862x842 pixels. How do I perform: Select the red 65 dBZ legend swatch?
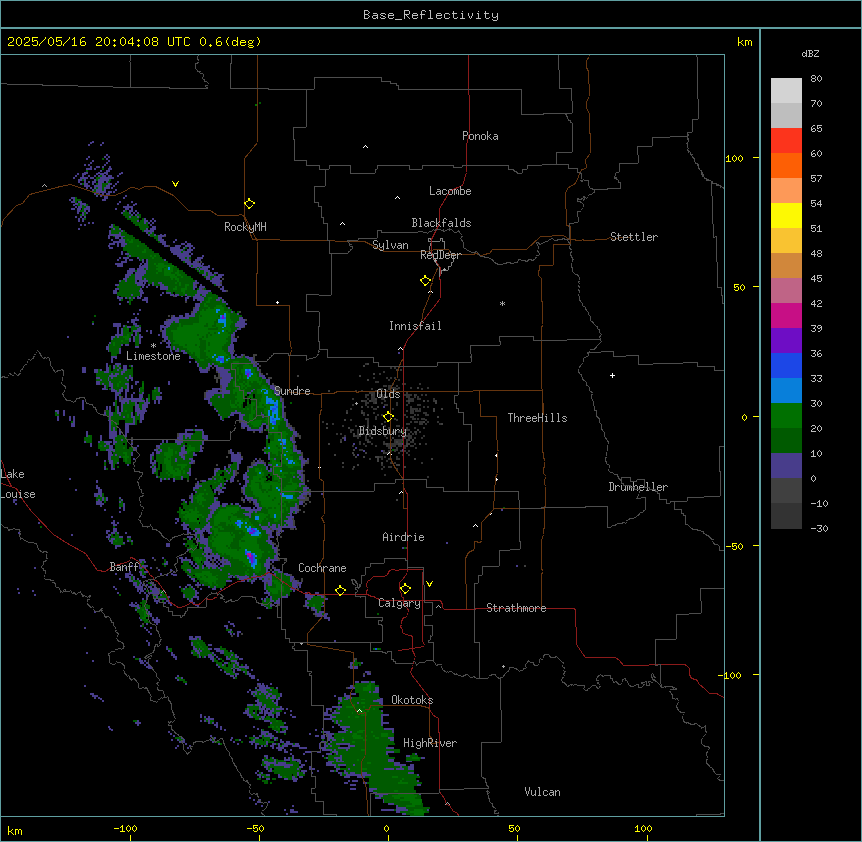pyautogui.click(x=786, y=141)
